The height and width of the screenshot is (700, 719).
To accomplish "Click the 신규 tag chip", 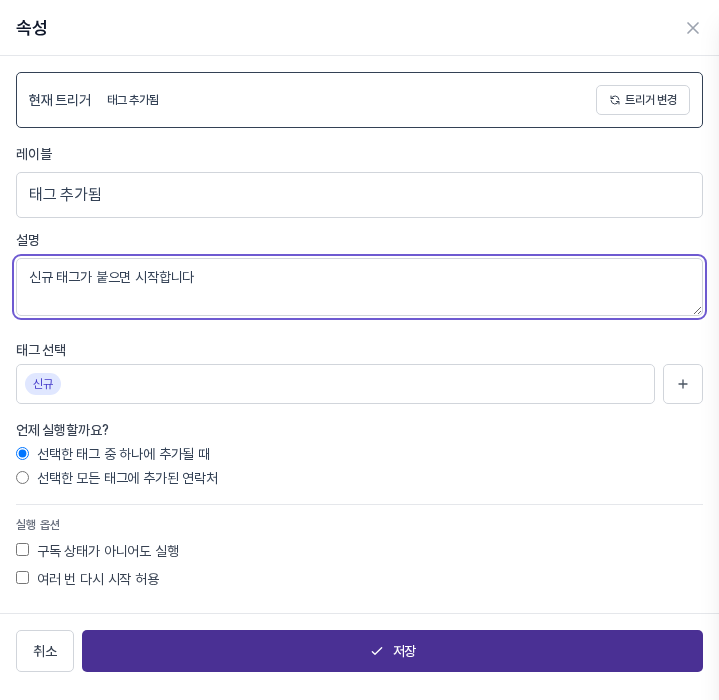I will (43, 384).
